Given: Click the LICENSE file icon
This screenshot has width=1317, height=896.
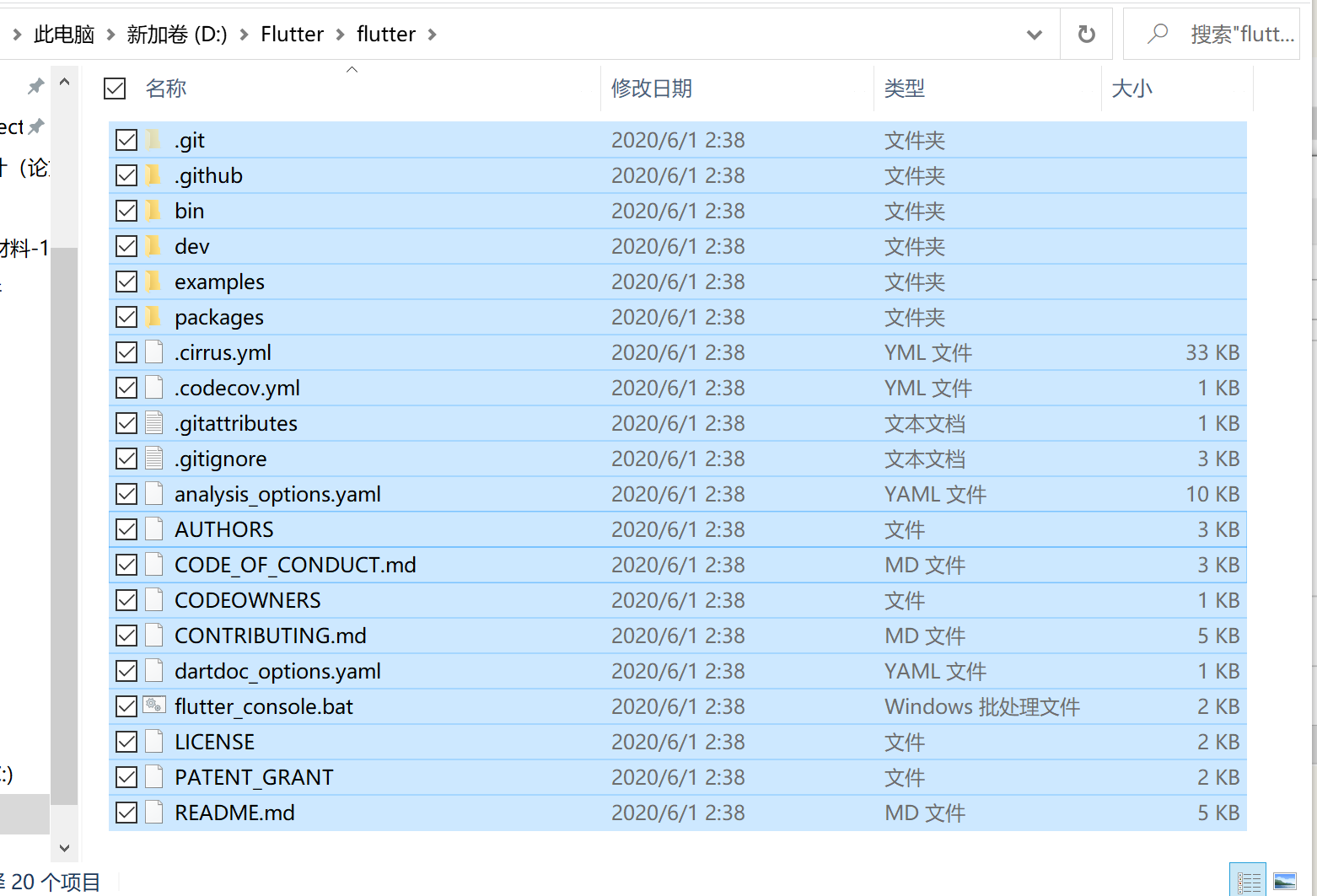Looking at the screenshot, I should tap(153, 742).
